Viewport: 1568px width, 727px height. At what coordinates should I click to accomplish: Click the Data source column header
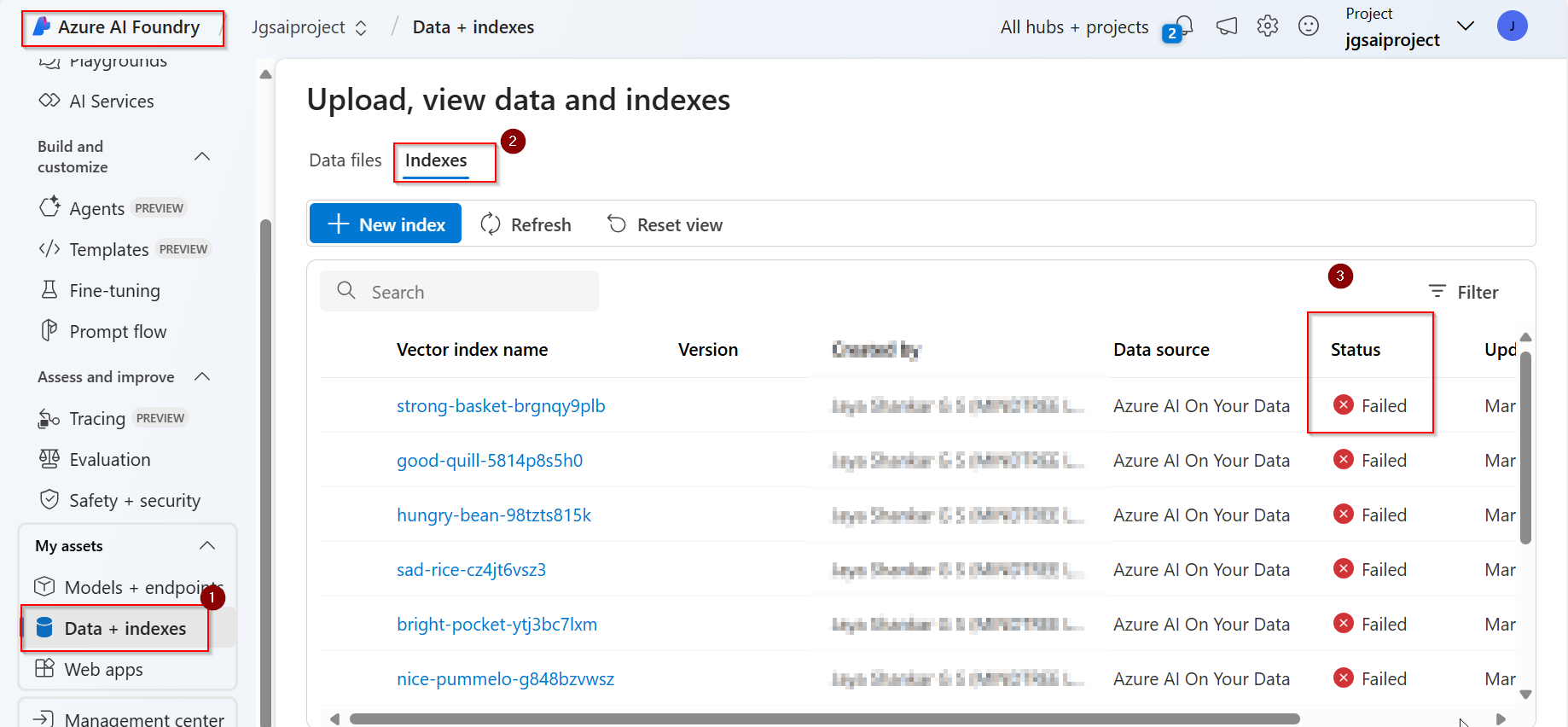pos(1161,350)
